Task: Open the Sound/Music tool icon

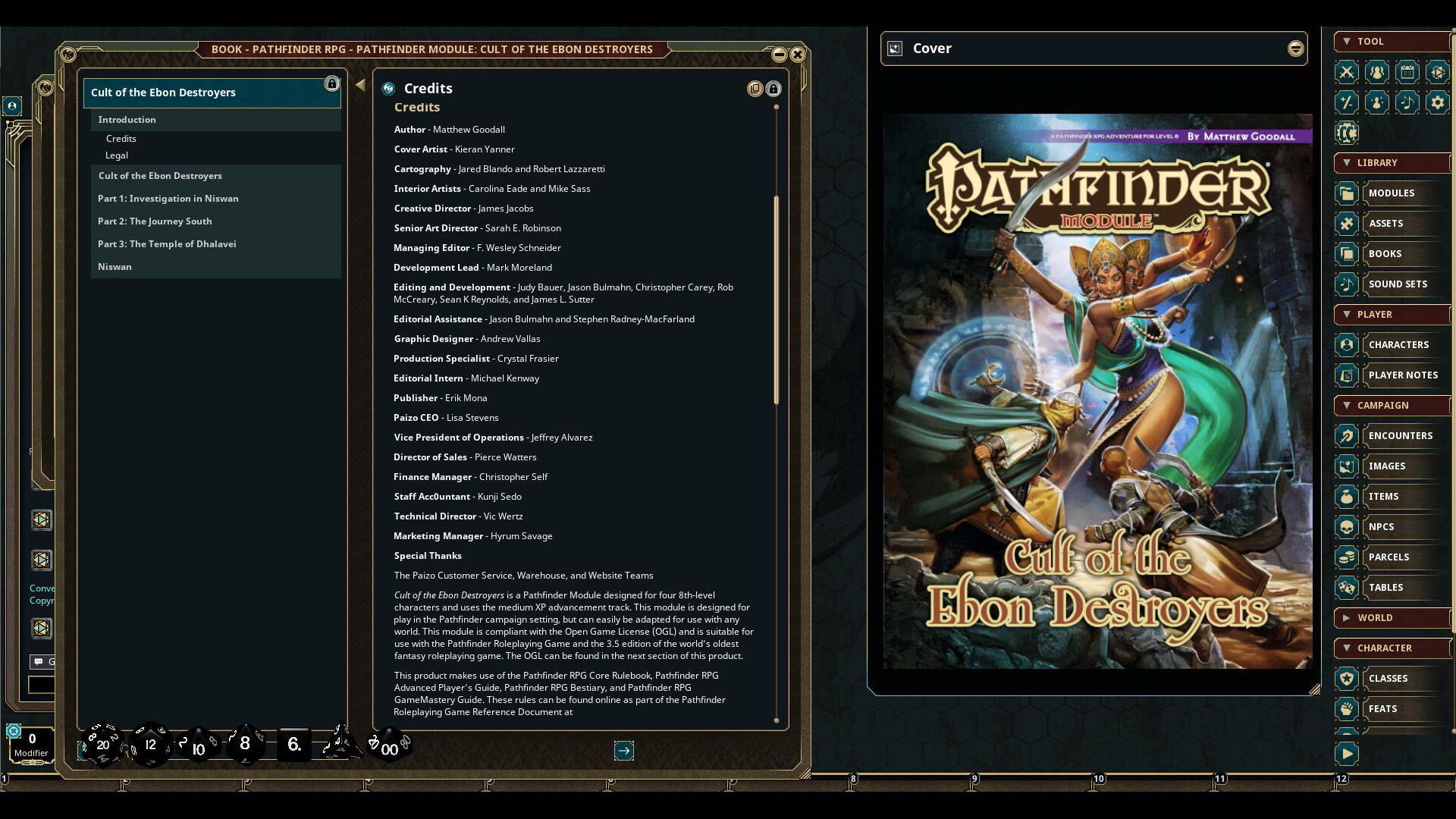Action: (1407, 102)
